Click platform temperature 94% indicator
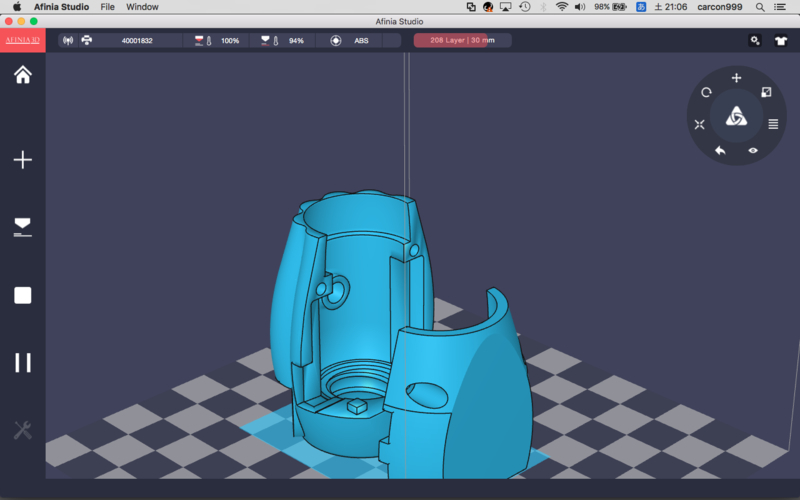The width and height of the screenshot is (800, 500). click(x=296, y=41)
